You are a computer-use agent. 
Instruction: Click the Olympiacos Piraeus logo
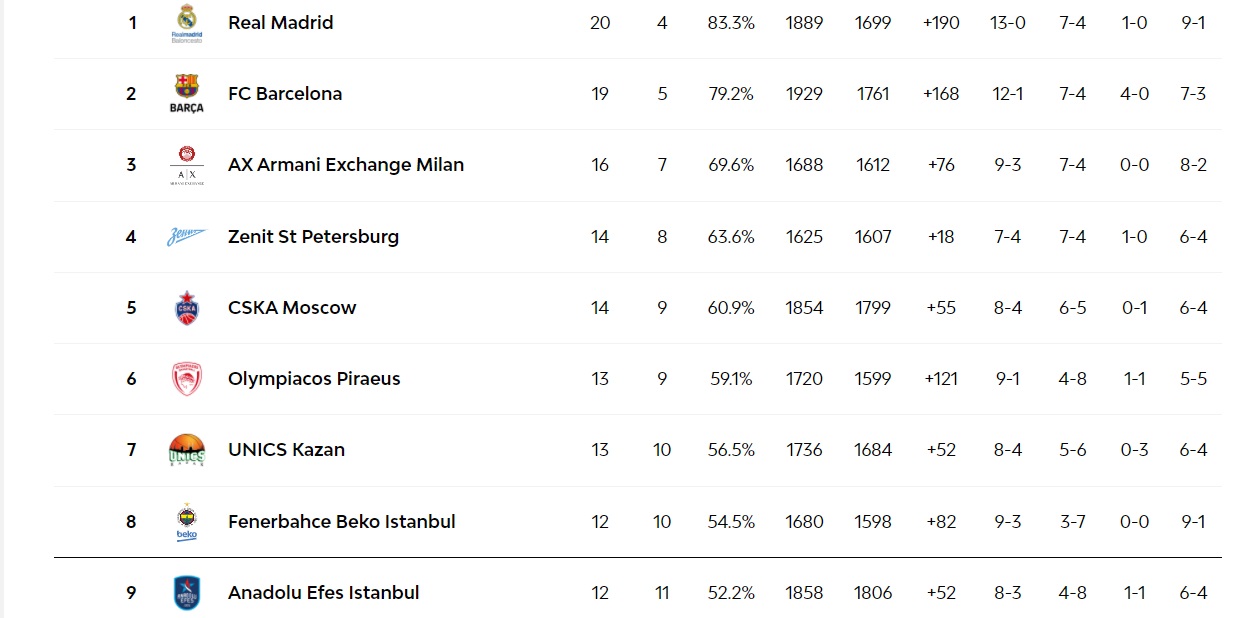[x=187, y=379]
